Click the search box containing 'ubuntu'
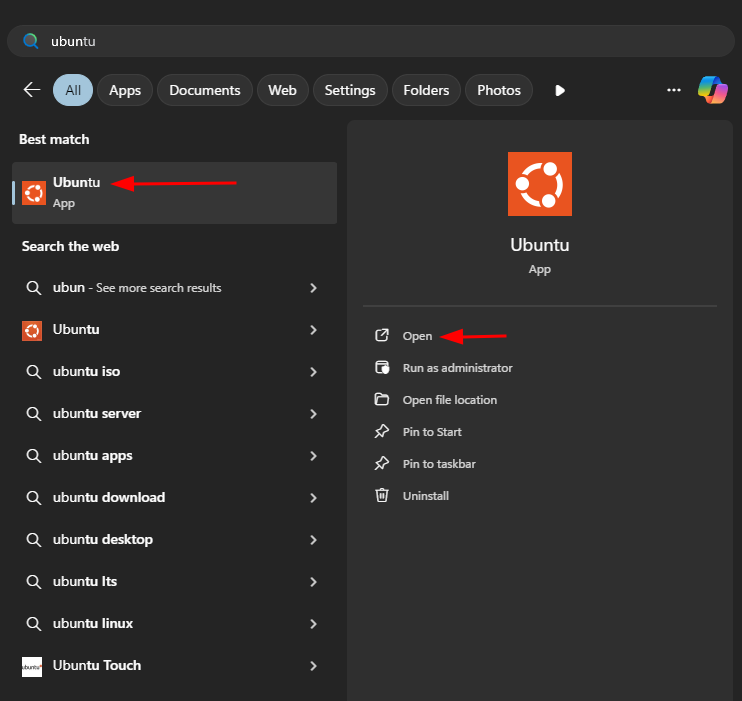The image size is (742, 701). coord(370,41)
